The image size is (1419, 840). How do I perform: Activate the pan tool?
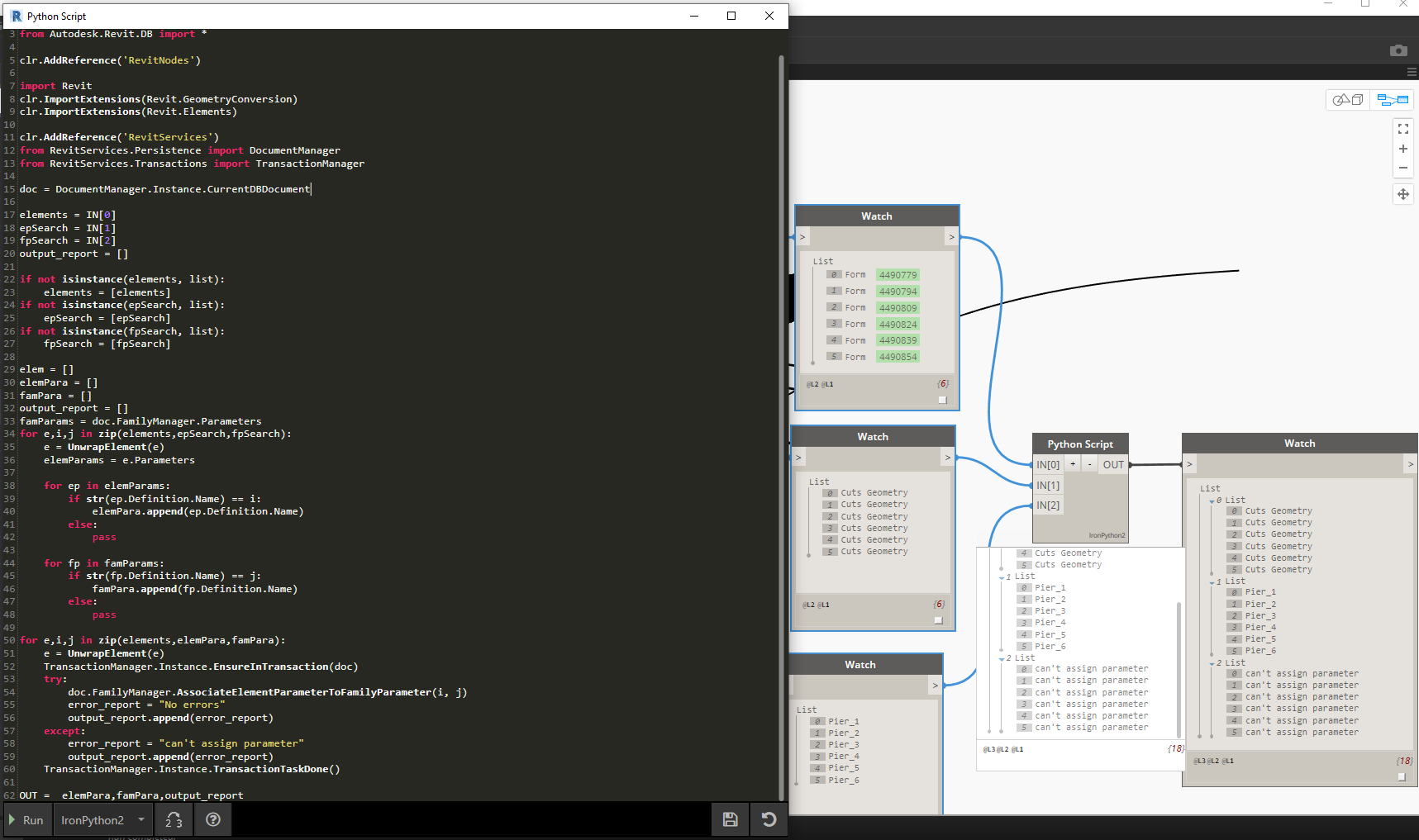point(1402,194)
